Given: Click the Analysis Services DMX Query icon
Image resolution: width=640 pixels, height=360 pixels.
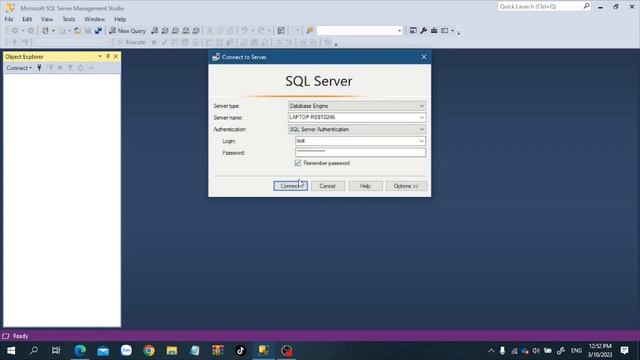Looking at the screenshot, I should point(175,31).
